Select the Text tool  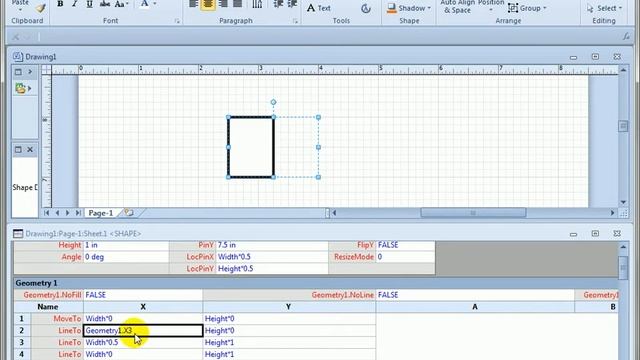(x=319, y=8)
